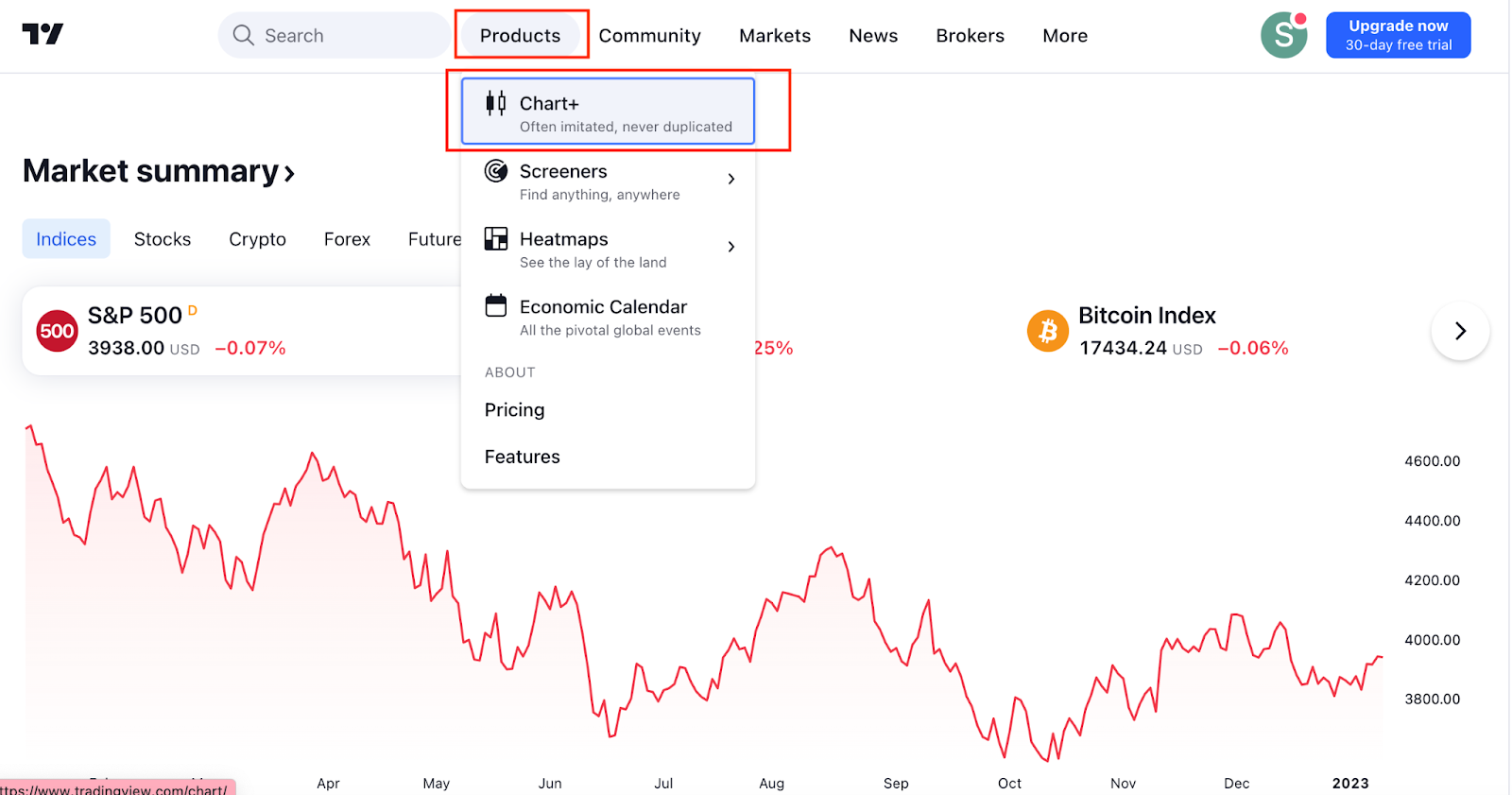Click the profile avatar with notification dot

pos(1282,34)
